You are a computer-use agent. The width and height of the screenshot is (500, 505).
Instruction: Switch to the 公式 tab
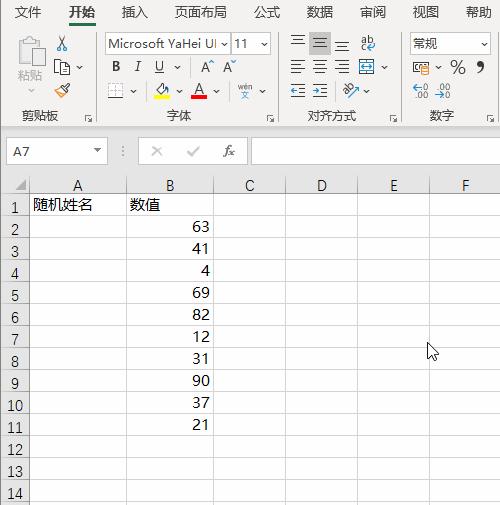(267, 12)
